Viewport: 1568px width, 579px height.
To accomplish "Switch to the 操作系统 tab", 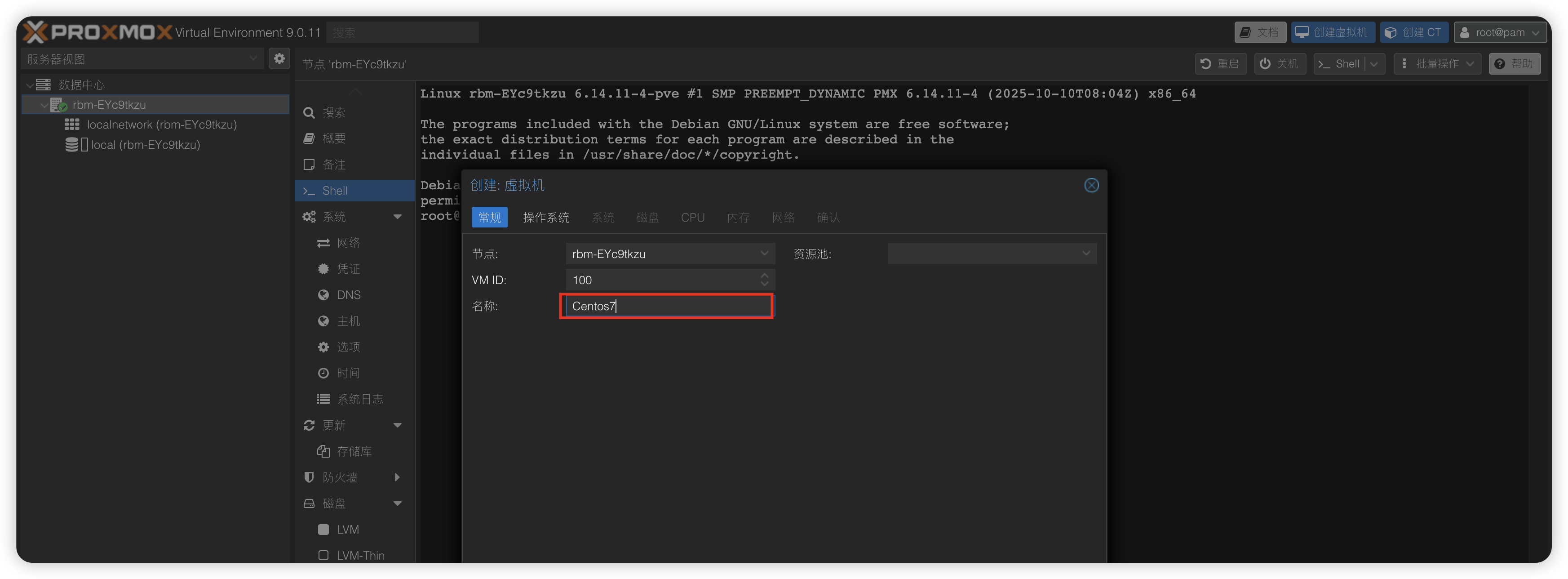I will (546, 218).
